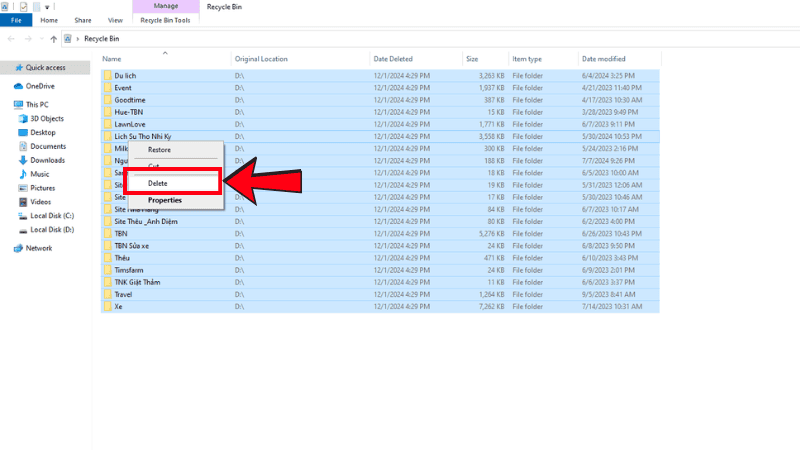The width and height of the screenshot is (800, 450).
Task: Click the Network icon in navigation pane
Action: tap(18, 248)
